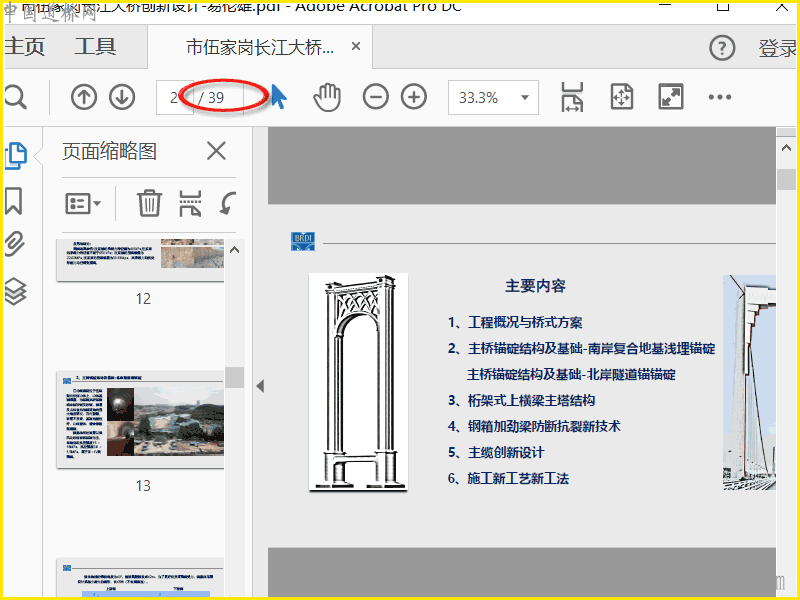Collapse the navigation pane arrow
The height and width of the screenshot is (600, 800).
(260, 386)
